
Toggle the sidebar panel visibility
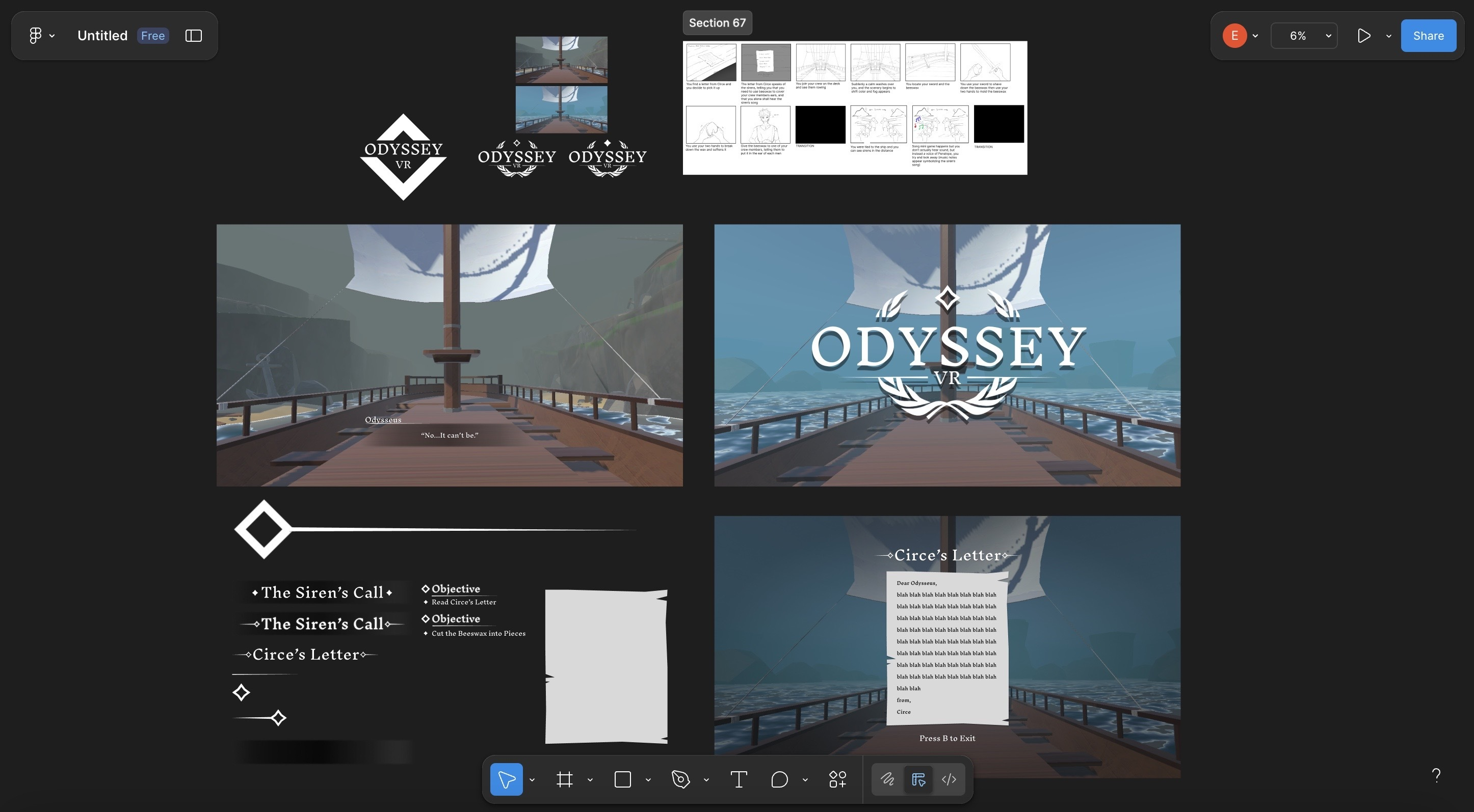point(193,36)
